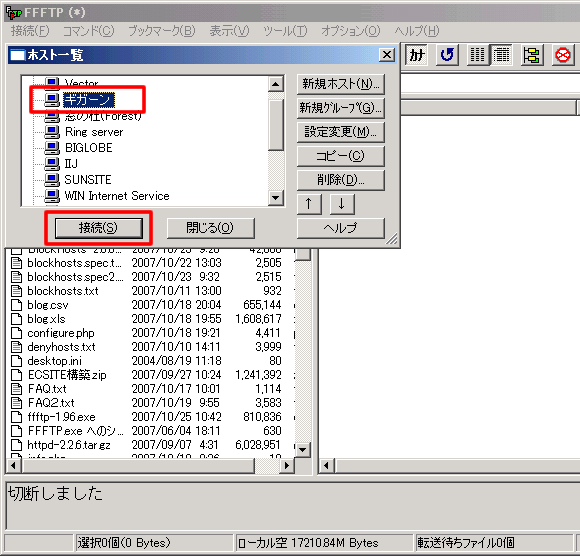This screenshot has height=556, width=580.
Task: Click host list scrollbar down arrow
Action: [276, 198]
